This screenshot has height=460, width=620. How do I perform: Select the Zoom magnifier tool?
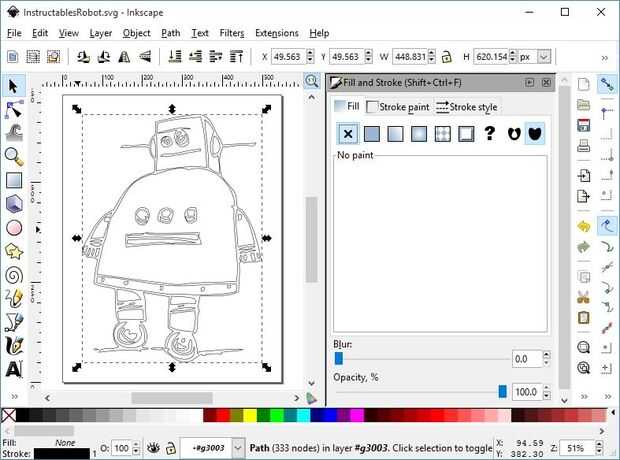tap(14, 156)
